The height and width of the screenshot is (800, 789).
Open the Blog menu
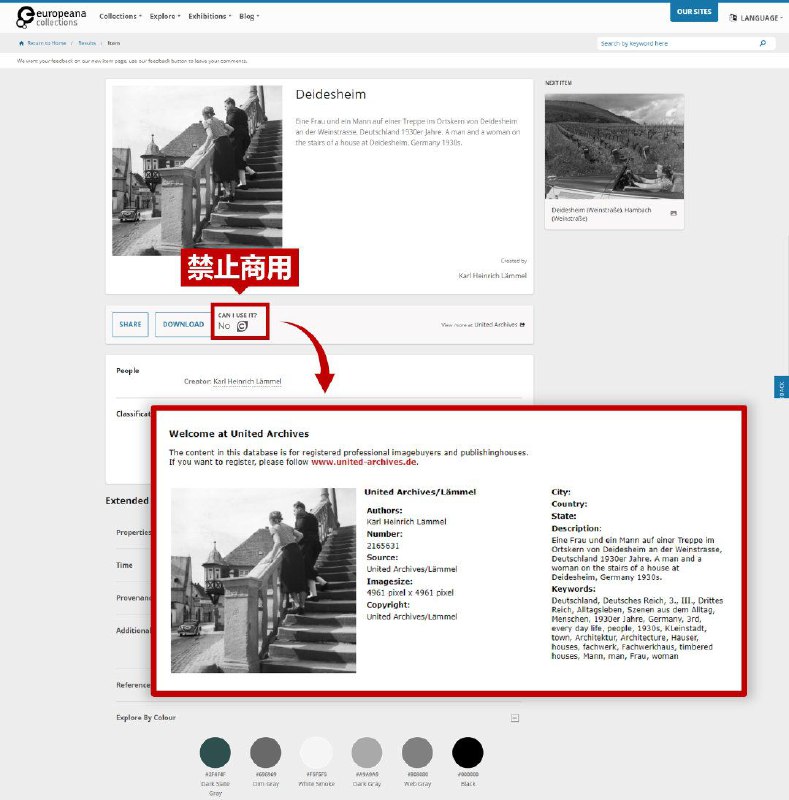pyautogui.click(x=249, y=16)
